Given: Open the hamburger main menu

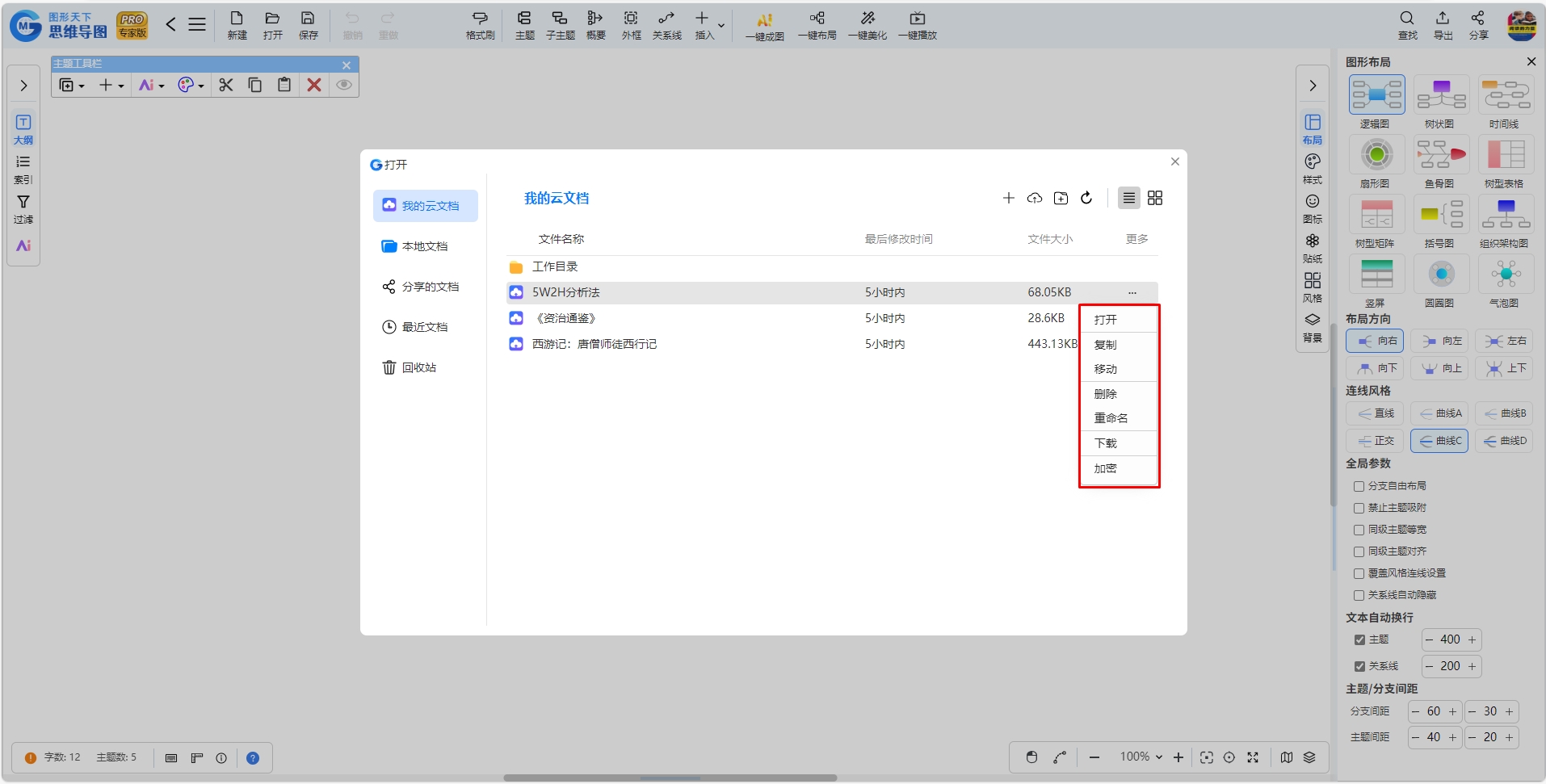Looking at the screenshot, I should (x=197, y=24).
